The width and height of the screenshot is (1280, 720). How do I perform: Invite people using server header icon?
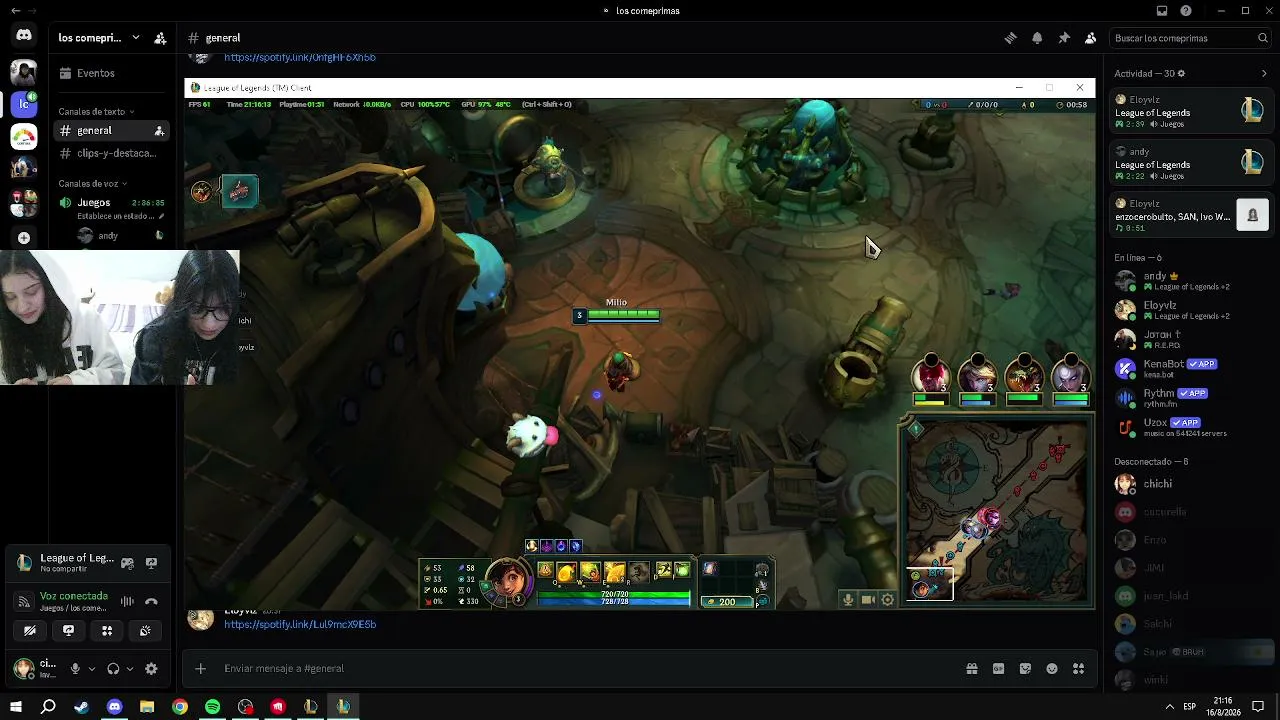pyautogui.click(x=160, y=38)
